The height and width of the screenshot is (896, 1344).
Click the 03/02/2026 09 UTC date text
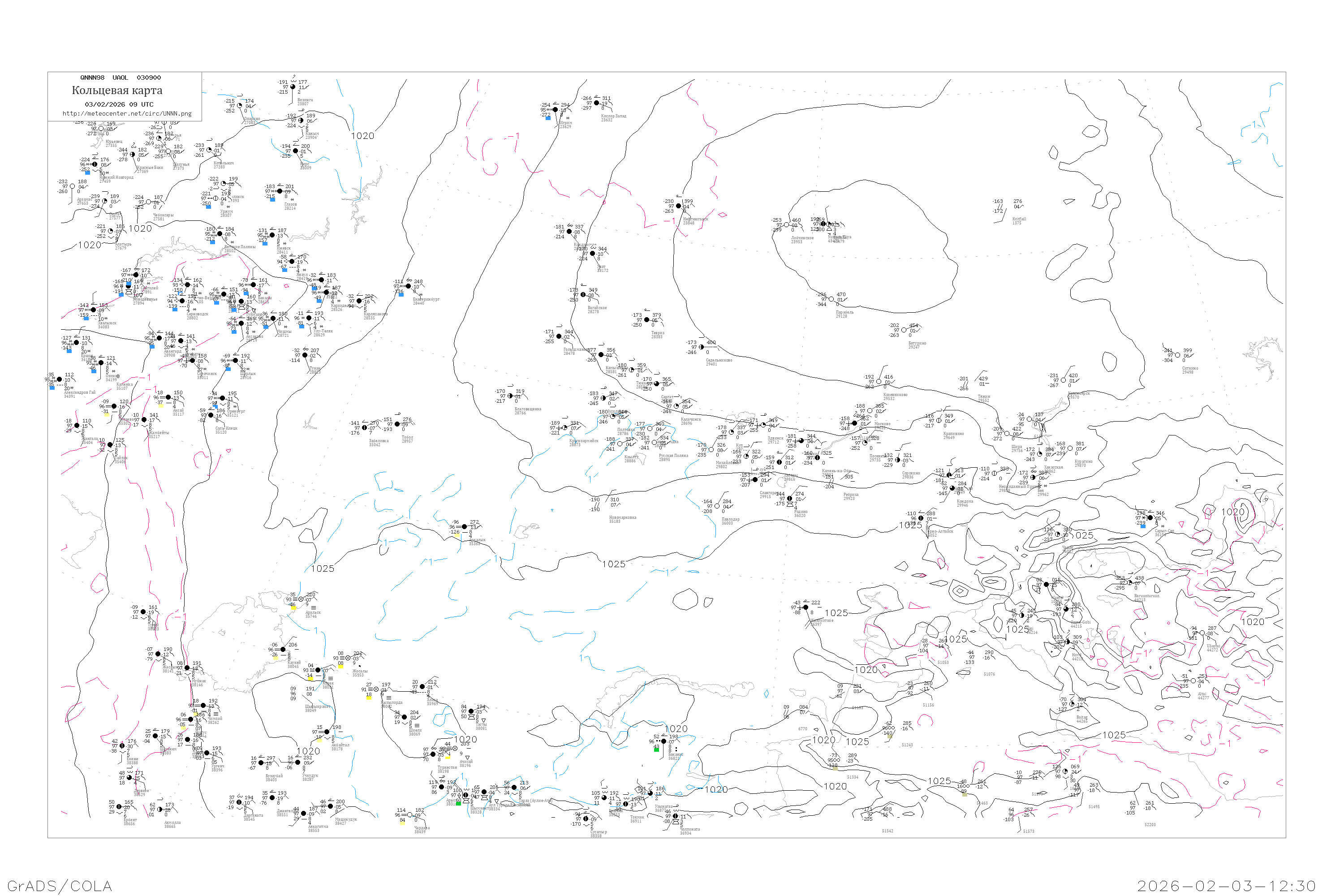(119, 104)
